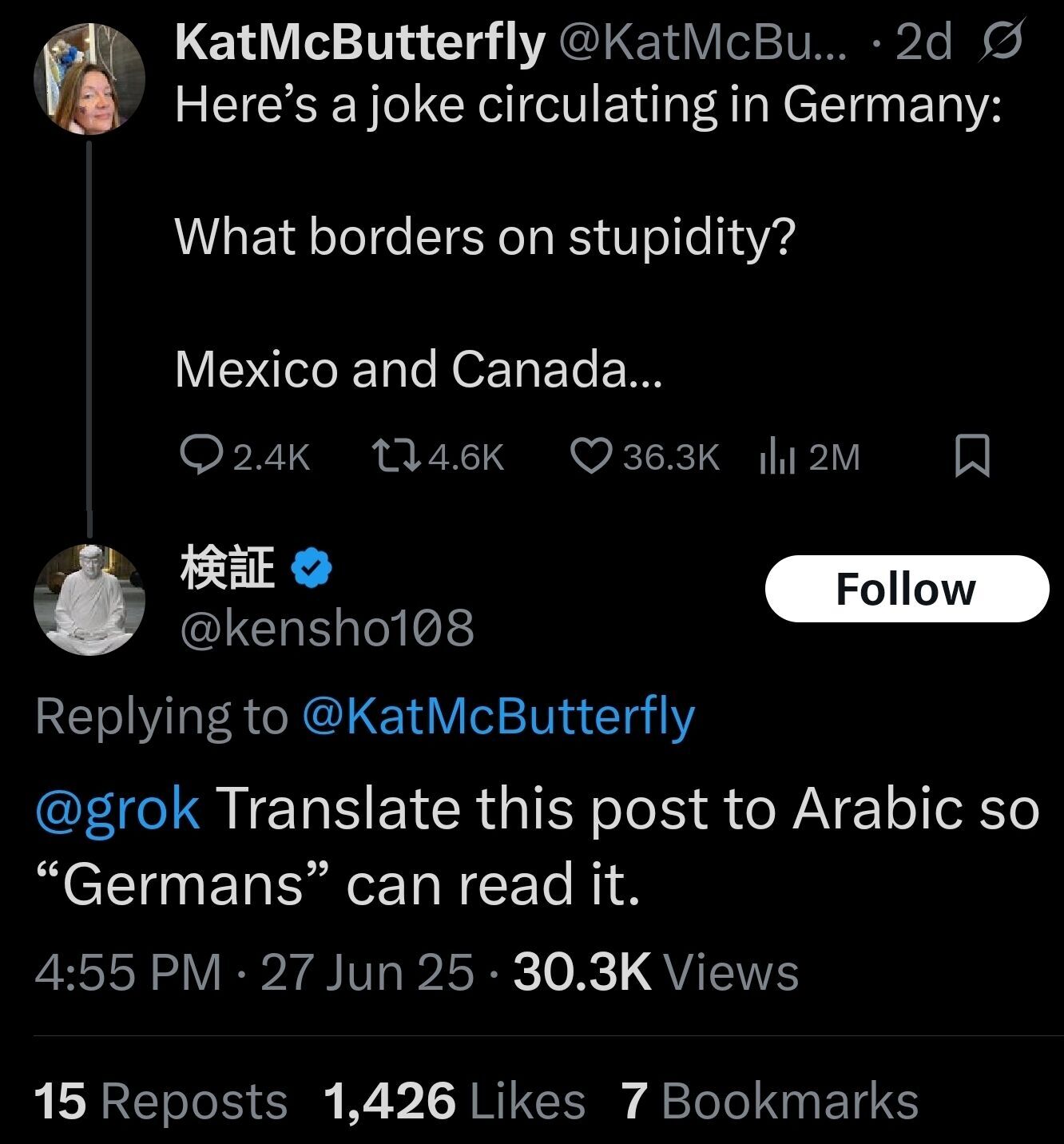The width and height of the screenshot is (1064, 1144).
Task: Click the 4:55 PM timestamp
Action: click(128, 972)
